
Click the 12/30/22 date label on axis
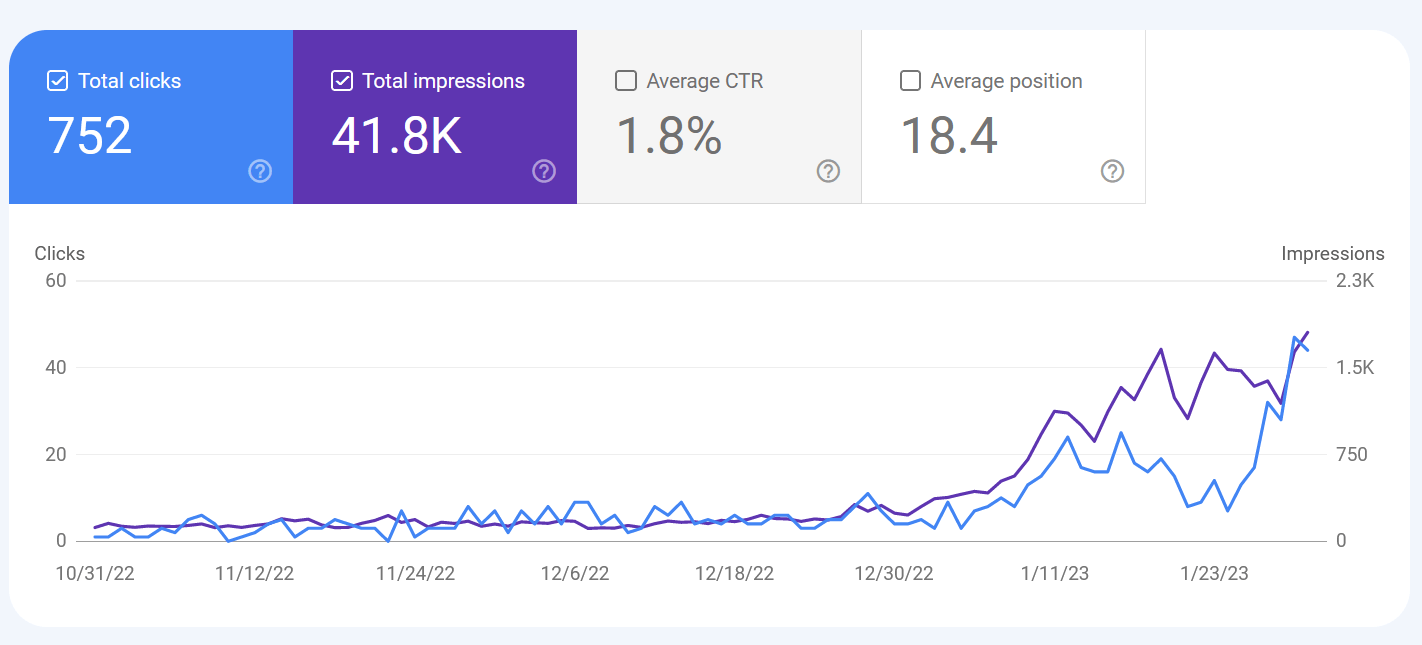point(894,574)
